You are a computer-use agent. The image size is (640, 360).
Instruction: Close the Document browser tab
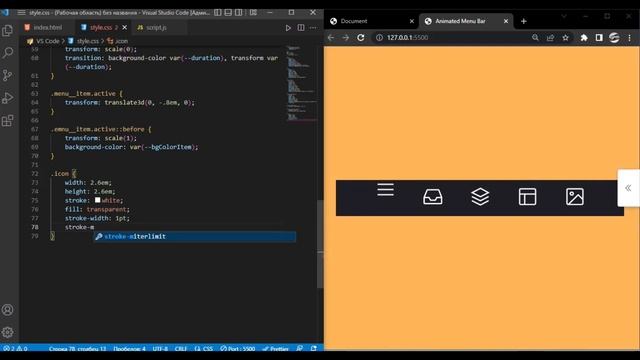412,21
